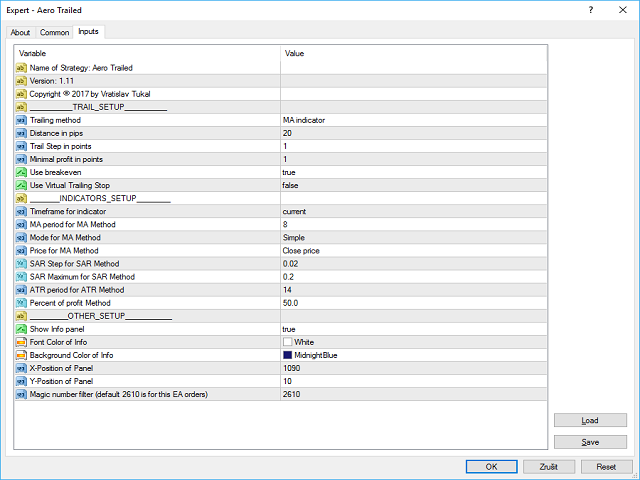Click the icon next to Distance in pips
The width and height of the screenshot is (640, 480).
(x=21, y=133)
